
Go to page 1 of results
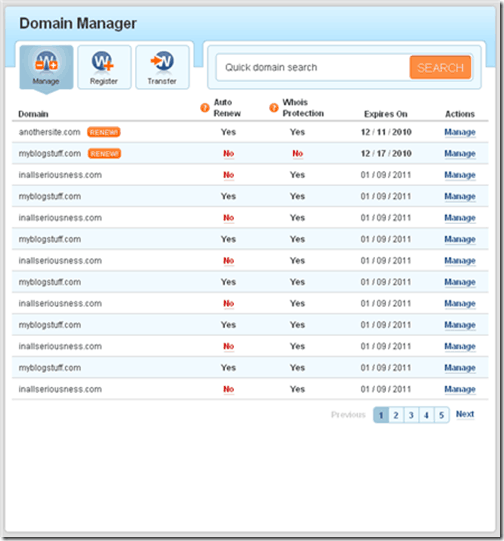click(381, 415)
